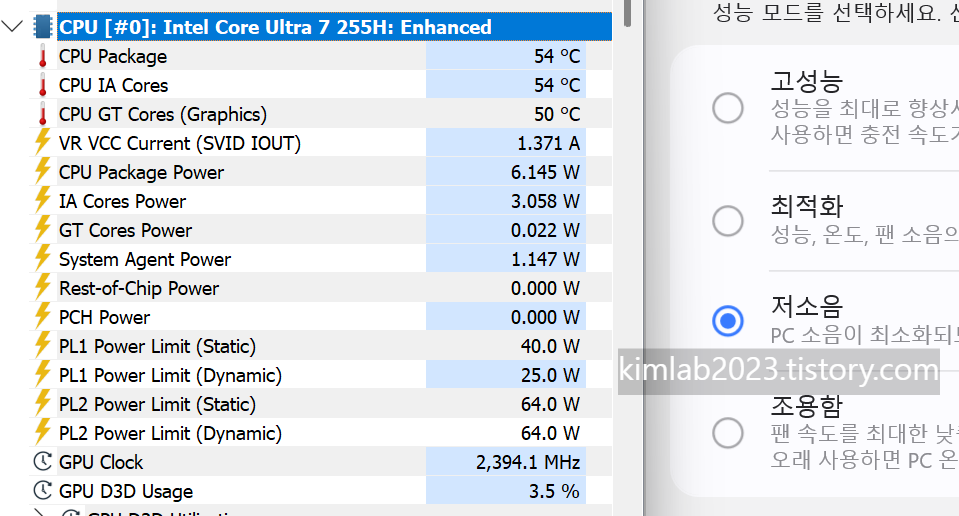Select the IA Cores Power label
The image size is (959, 516).
(x=122, y=201)
